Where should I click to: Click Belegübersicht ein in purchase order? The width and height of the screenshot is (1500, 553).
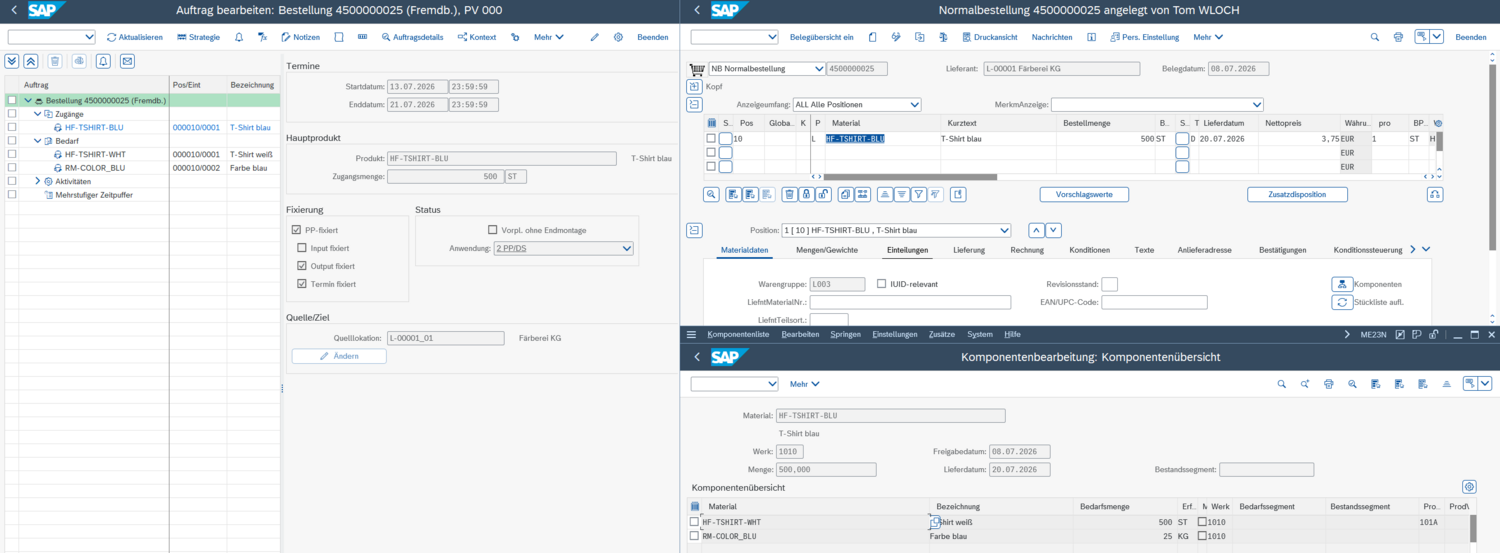(821, 37)
